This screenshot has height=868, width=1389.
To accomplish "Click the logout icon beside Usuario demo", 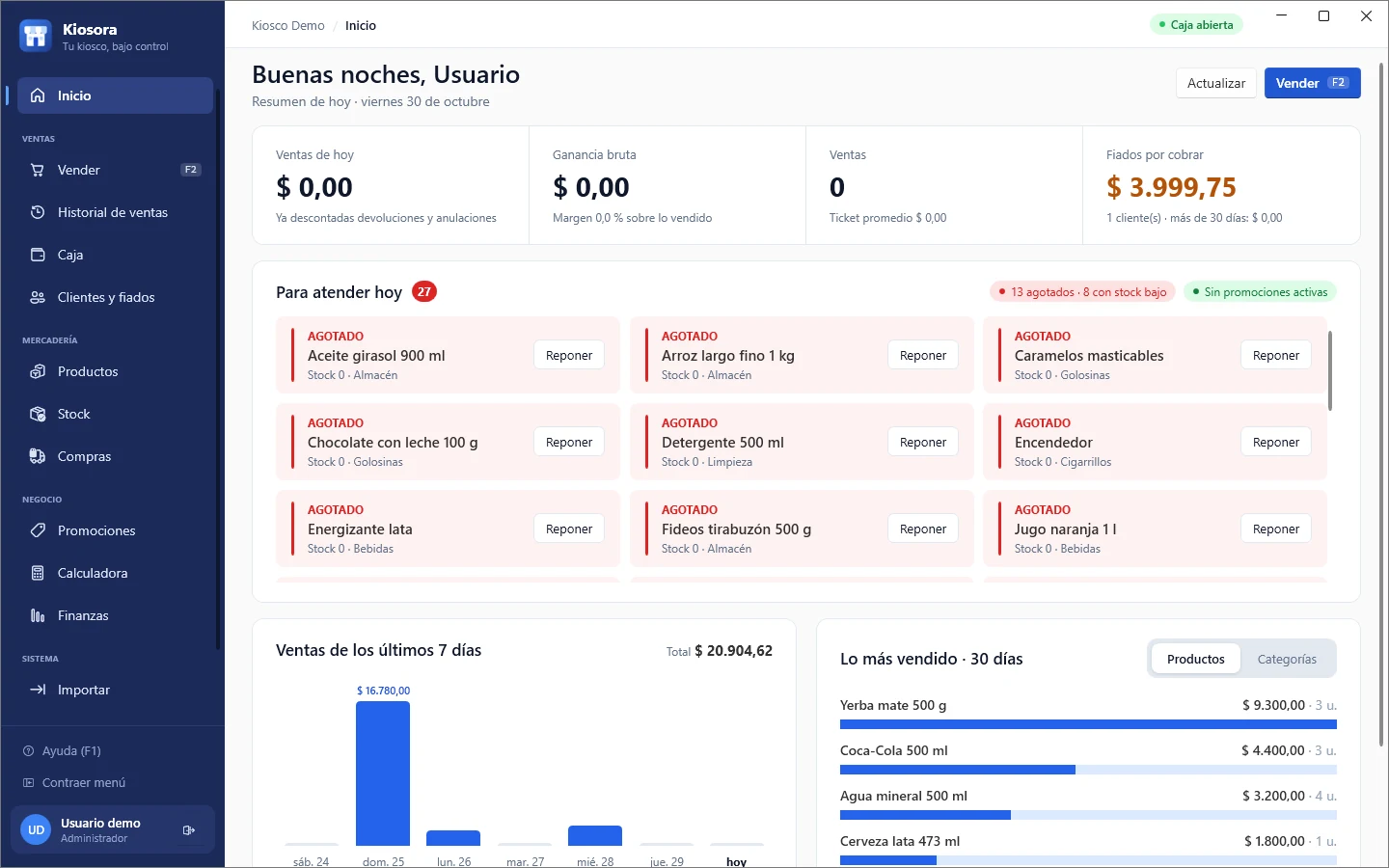I will tap(189, 829).
